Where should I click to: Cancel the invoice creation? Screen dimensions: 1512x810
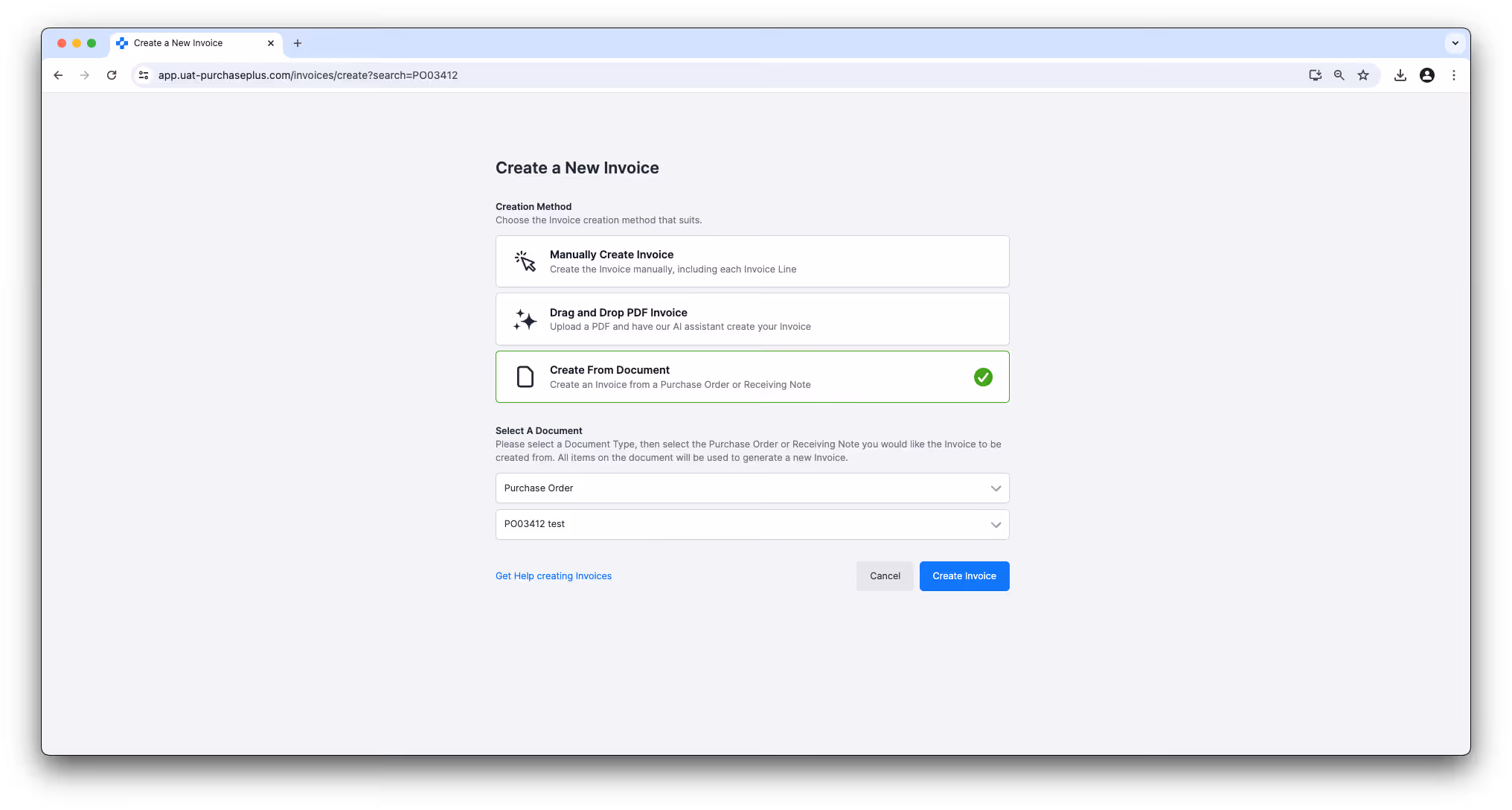pyautogui.click(x=884, y=576)
